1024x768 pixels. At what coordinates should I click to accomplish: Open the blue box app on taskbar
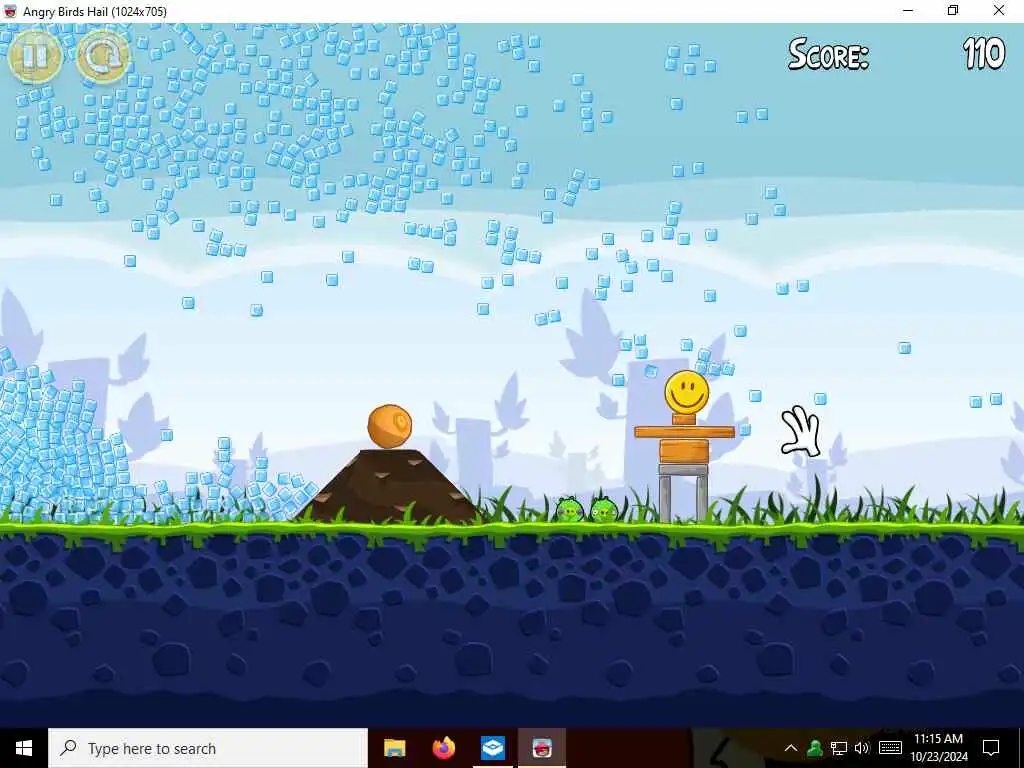492,748
